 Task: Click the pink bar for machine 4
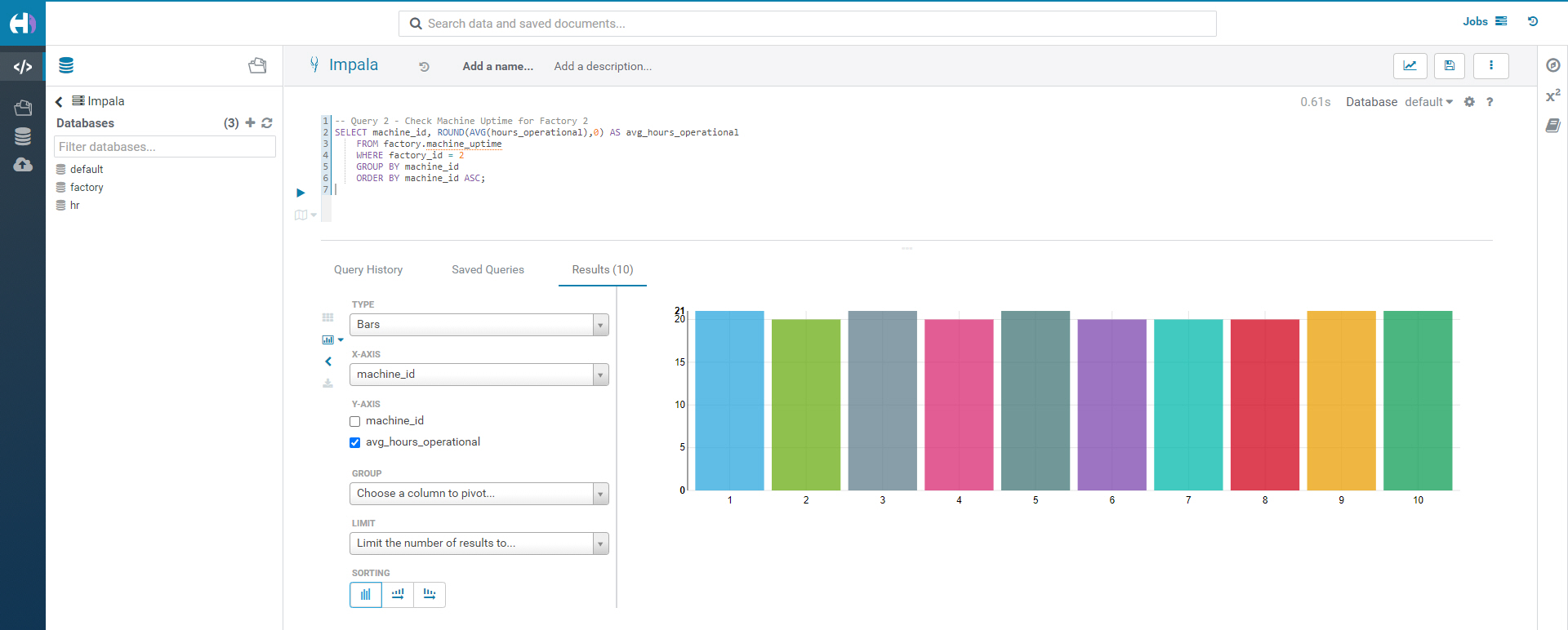(x=959, y=405)
